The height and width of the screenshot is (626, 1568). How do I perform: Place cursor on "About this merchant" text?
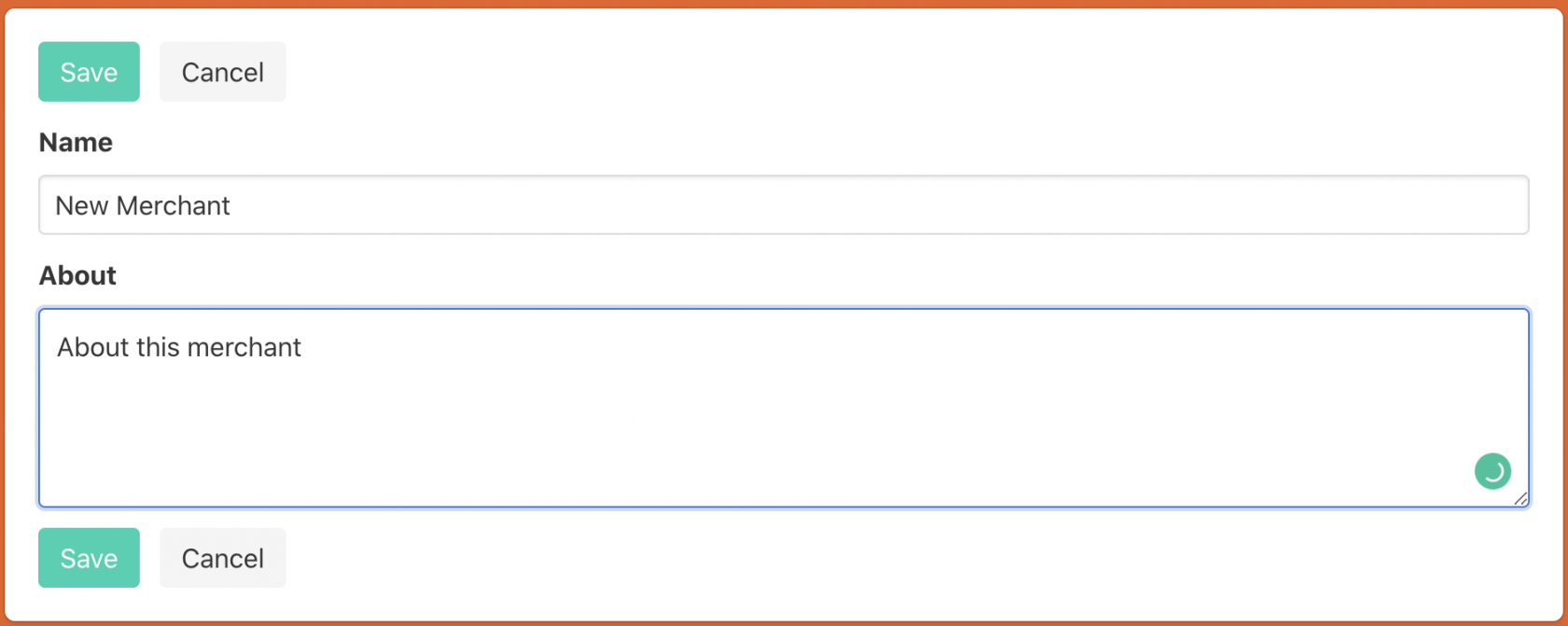coord(179,348)
